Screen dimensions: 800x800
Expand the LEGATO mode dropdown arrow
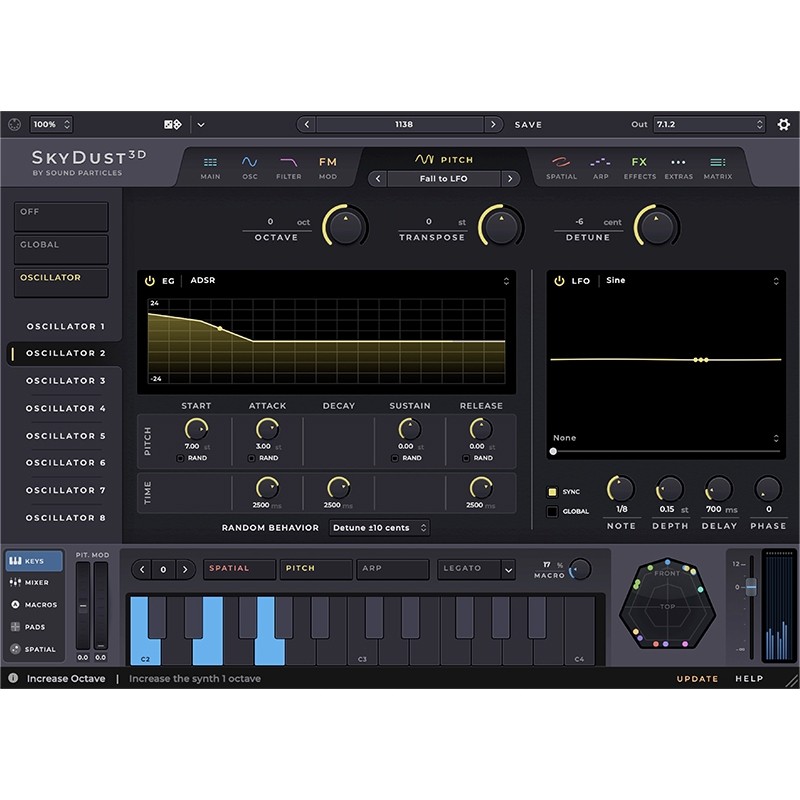click(x=508, y=570)
